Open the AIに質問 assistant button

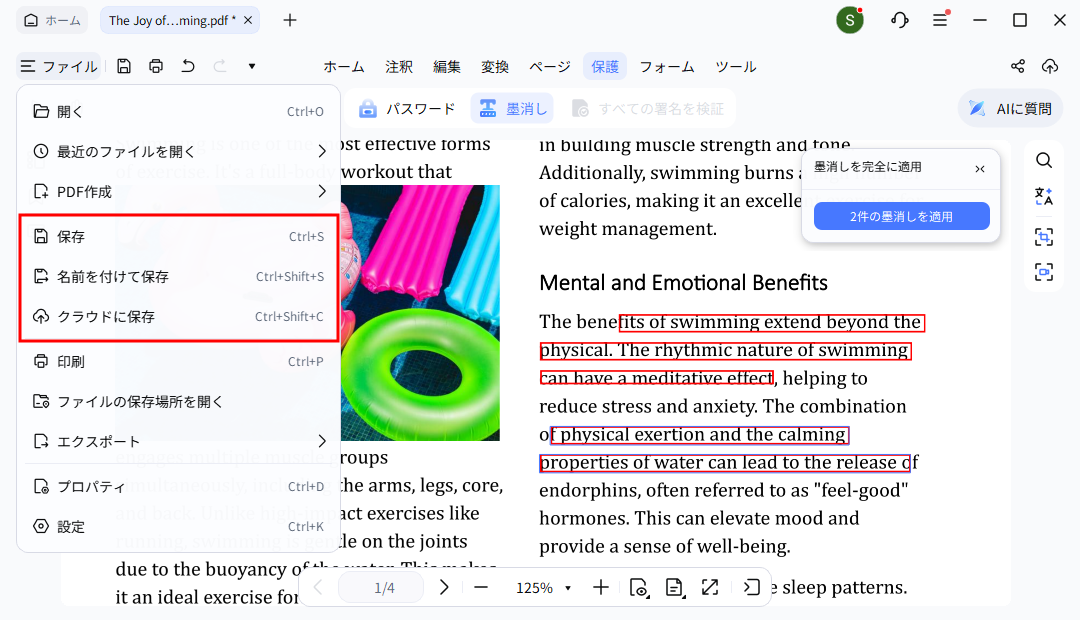[1010, 109]
